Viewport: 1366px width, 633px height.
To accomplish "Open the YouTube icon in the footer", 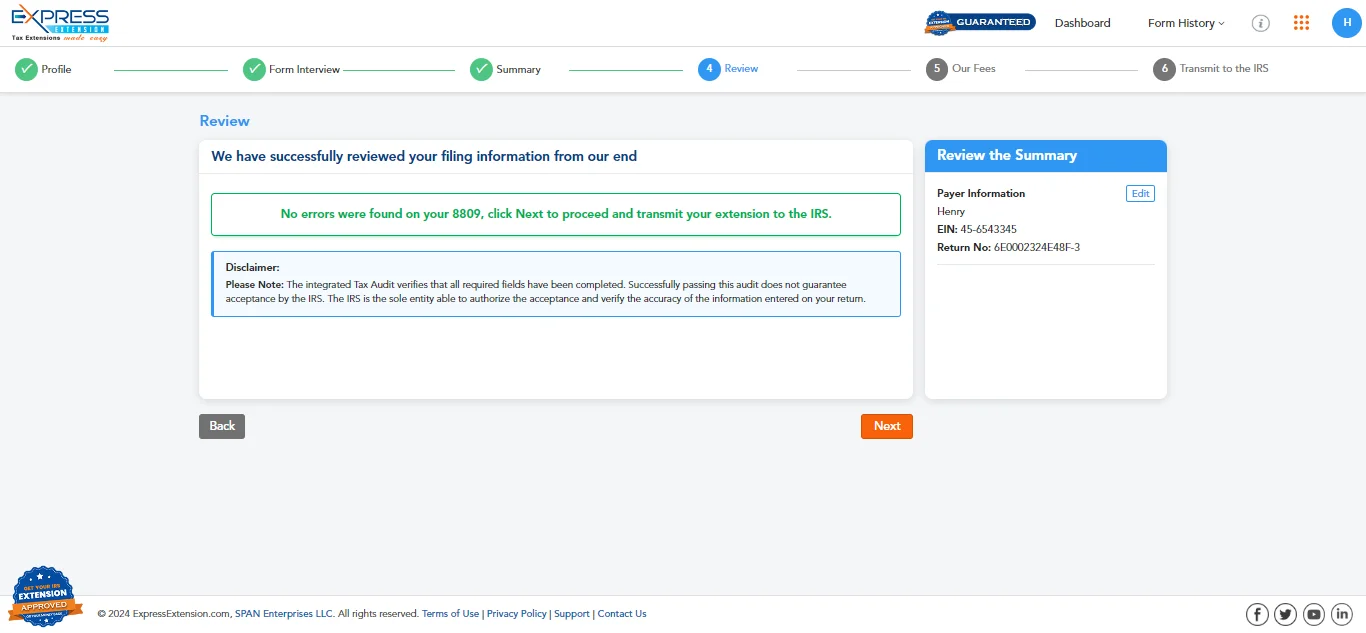I will [1314, 613].
